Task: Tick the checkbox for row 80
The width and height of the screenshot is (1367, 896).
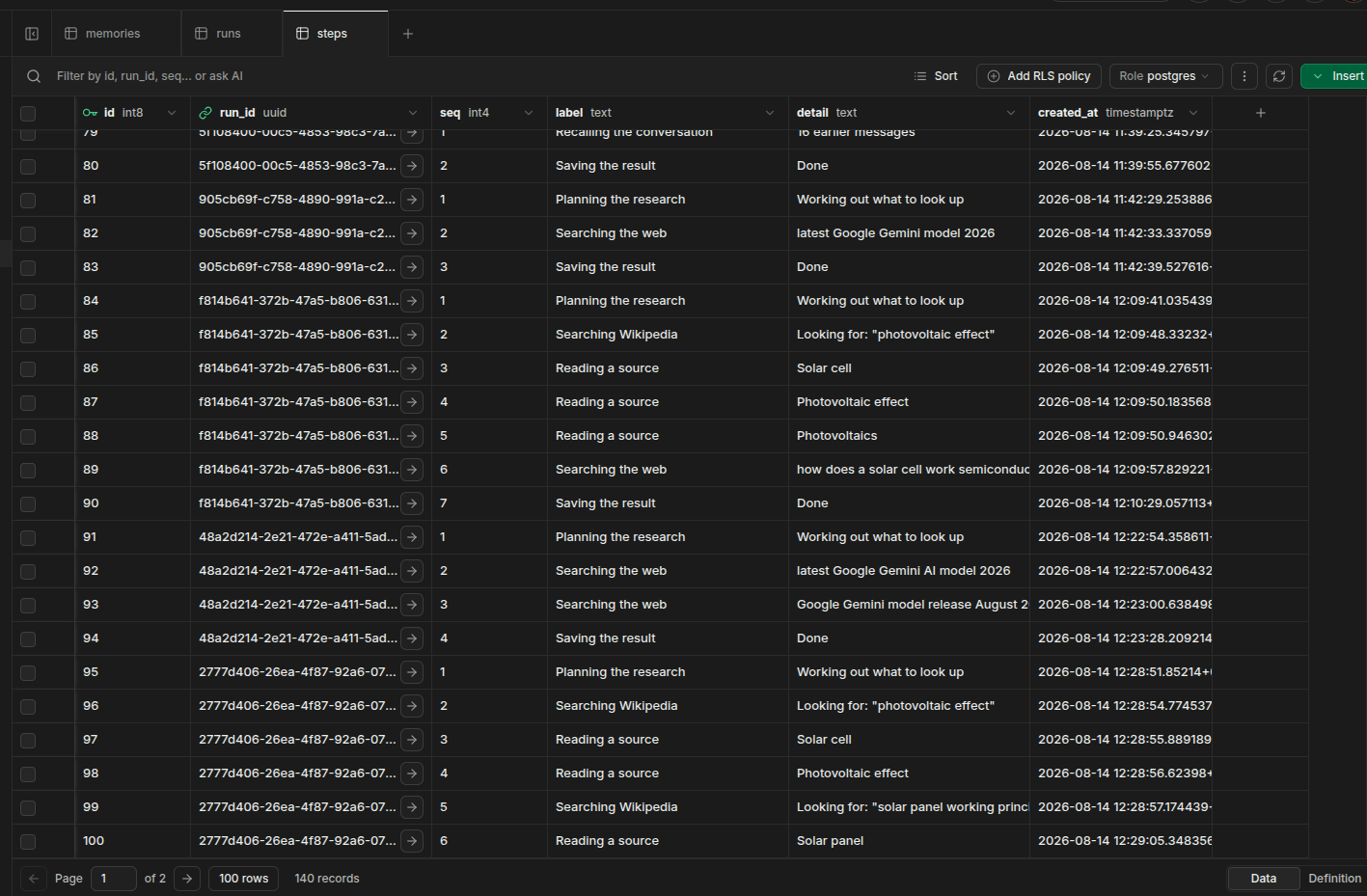Action: point(28,166)
